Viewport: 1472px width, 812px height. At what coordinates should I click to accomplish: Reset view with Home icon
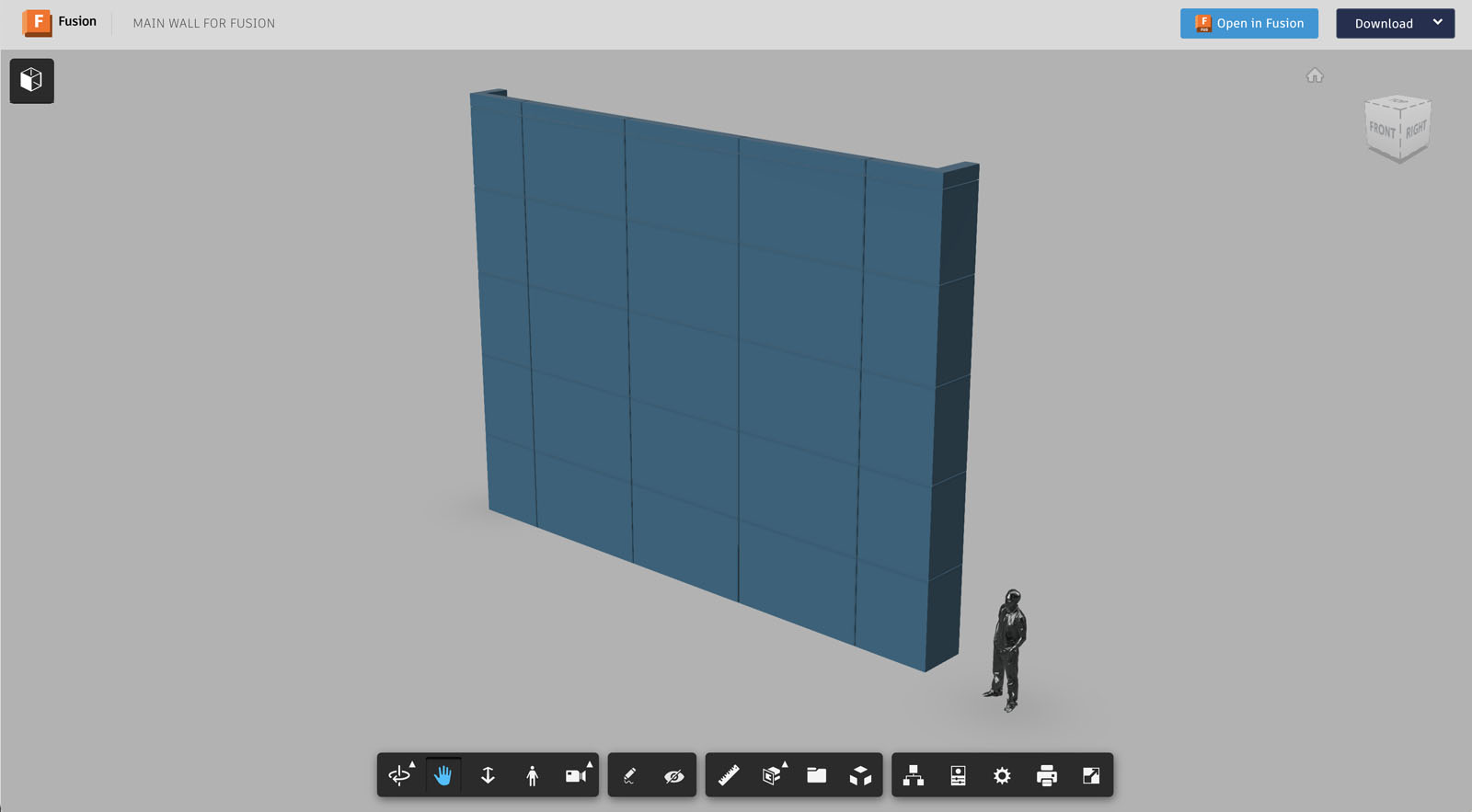(1315, 75)
